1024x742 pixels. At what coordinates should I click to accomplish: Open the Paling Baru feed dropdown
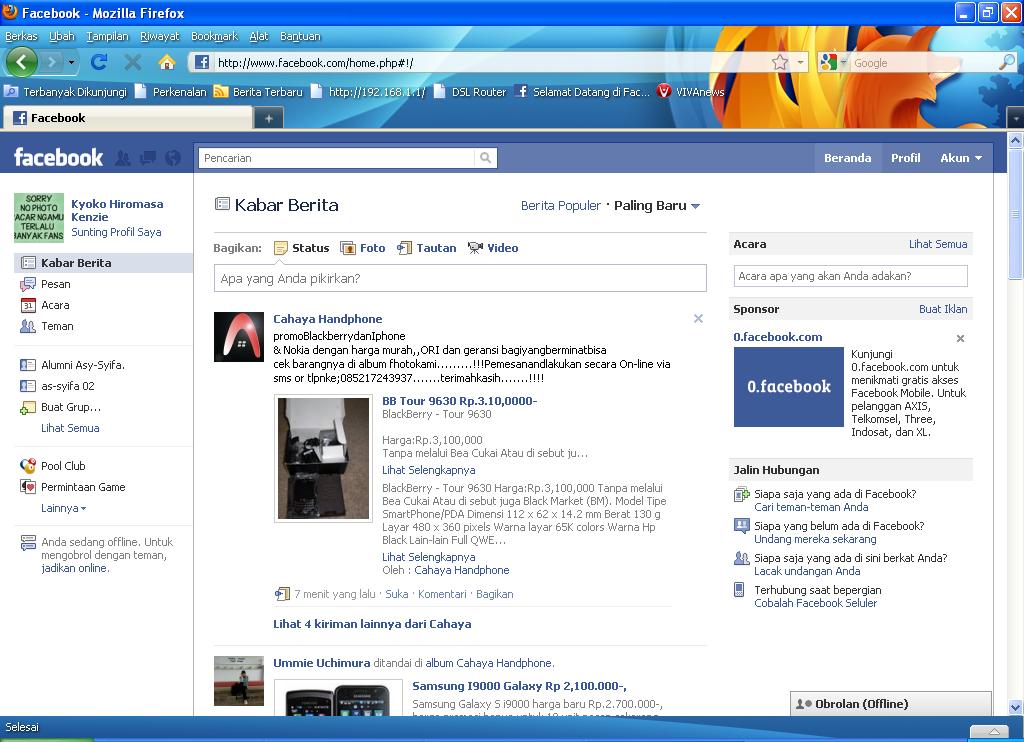click(x=657, y=206)
